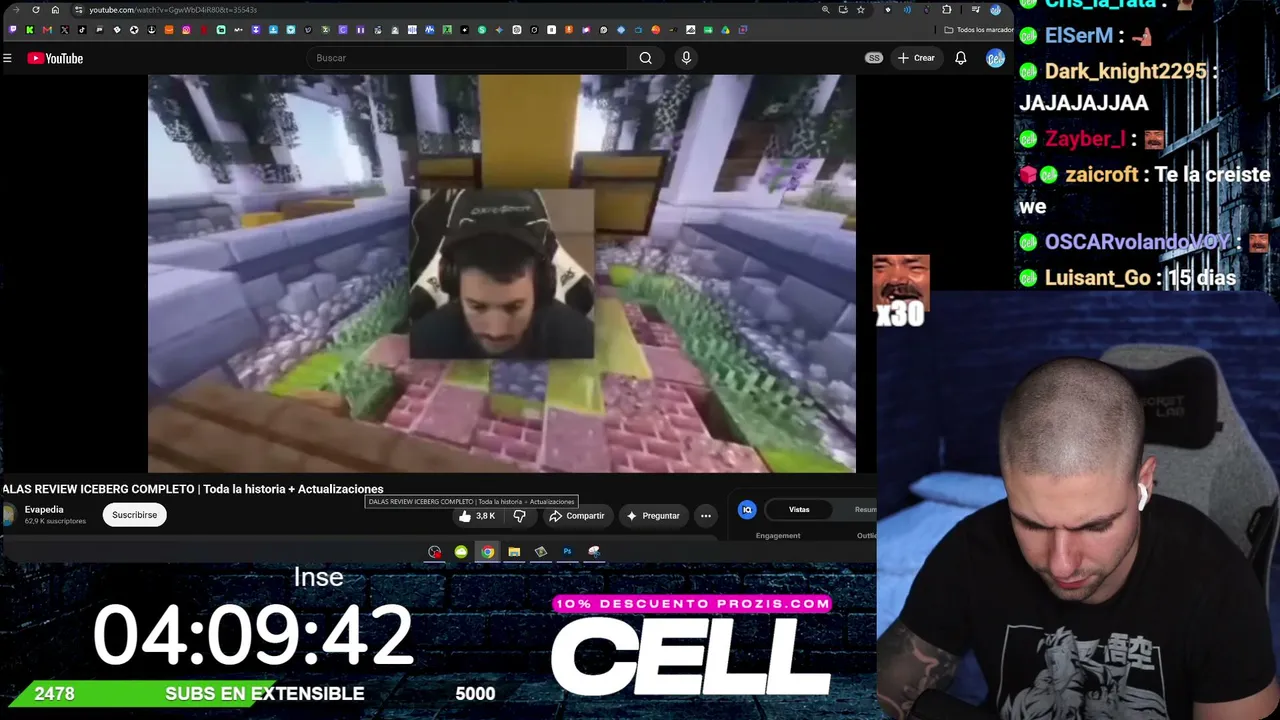The height and width of the screenshot is (720, 1280).
Task: Open the Chrome profile avatar
Action: coord(995,10)
